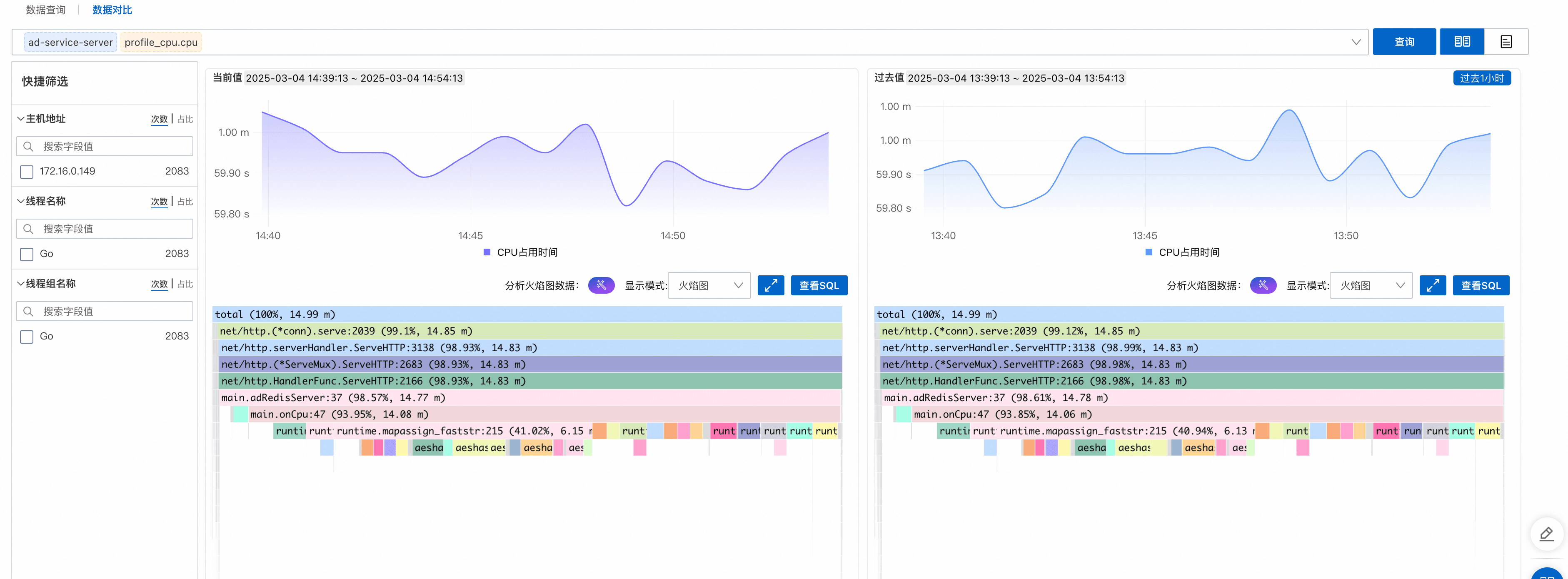Click the right flame graph AI analysis icon
The image size is (1568, 579).
pos(1262,285)
